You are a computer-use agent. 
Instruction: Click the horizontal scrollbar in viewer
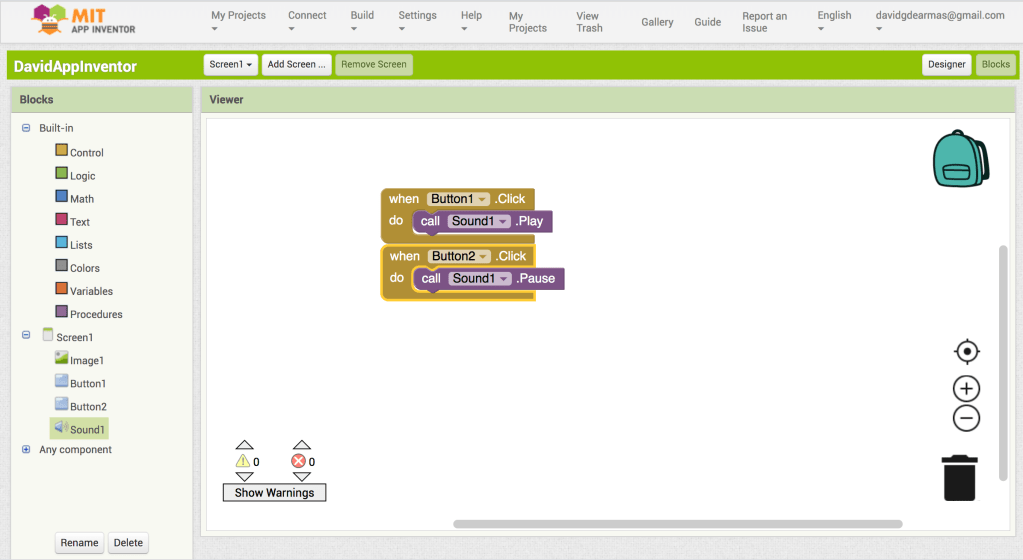pyautogui.click(x=677, y=524)
